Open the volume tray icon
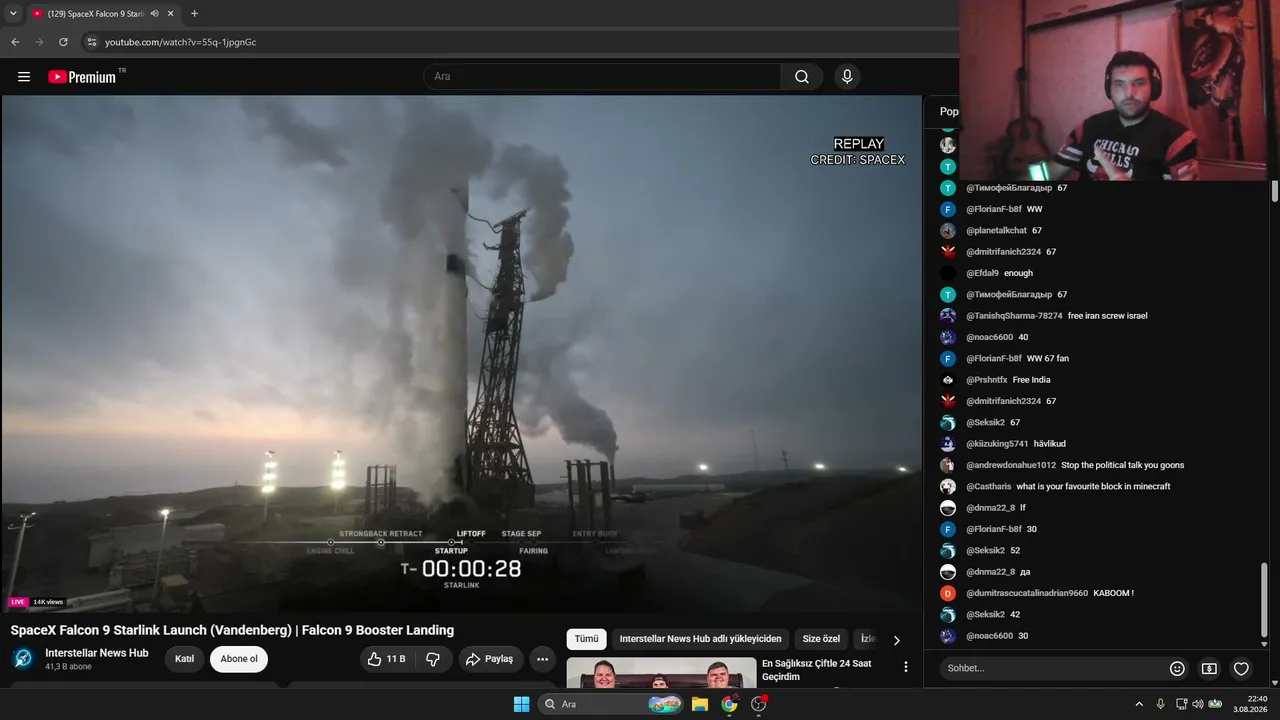 [x=1198, y=704]
